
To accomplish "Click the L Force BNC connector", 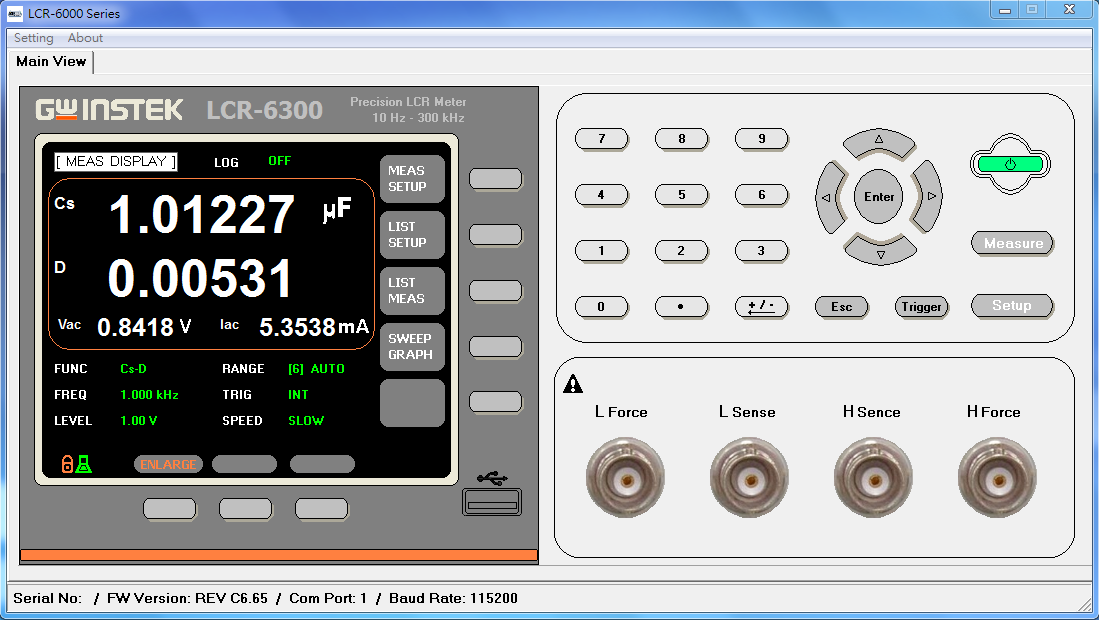I will click(x=625, y=478).
